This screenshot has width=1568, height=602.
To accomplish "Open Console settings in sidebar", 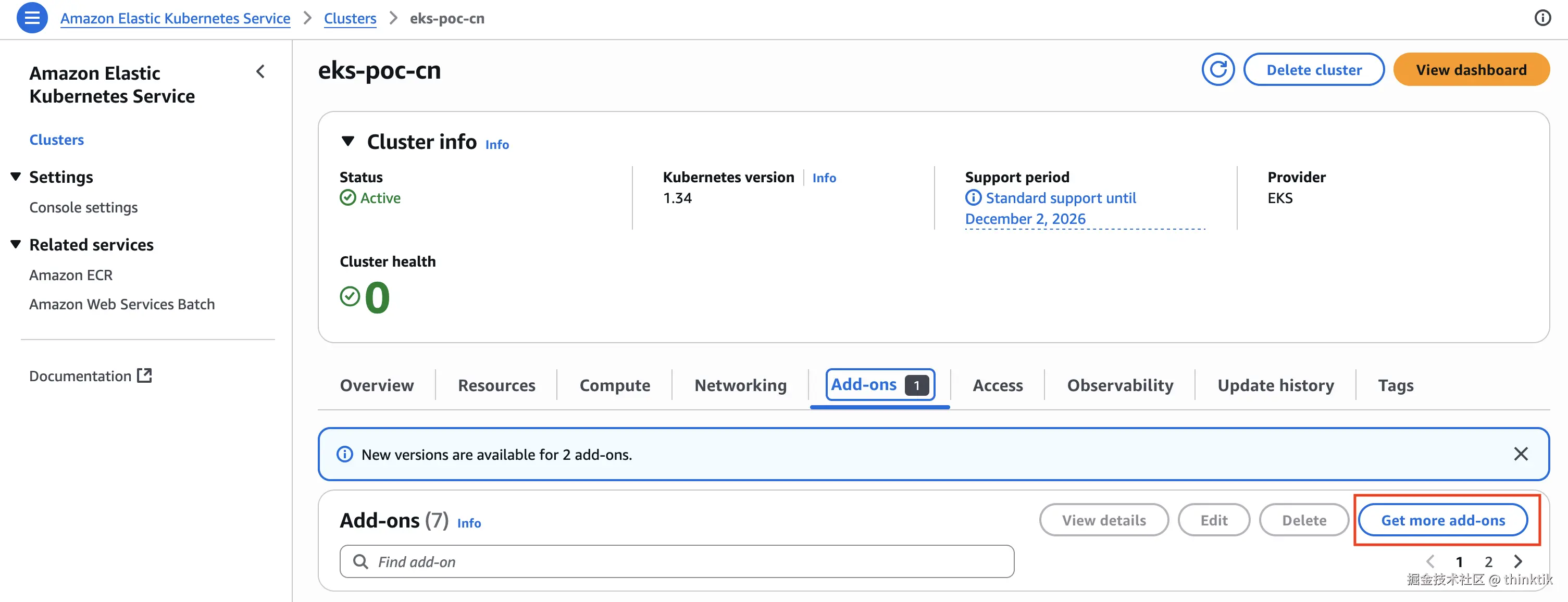I will pyautogui.click(x=83, y=207).
